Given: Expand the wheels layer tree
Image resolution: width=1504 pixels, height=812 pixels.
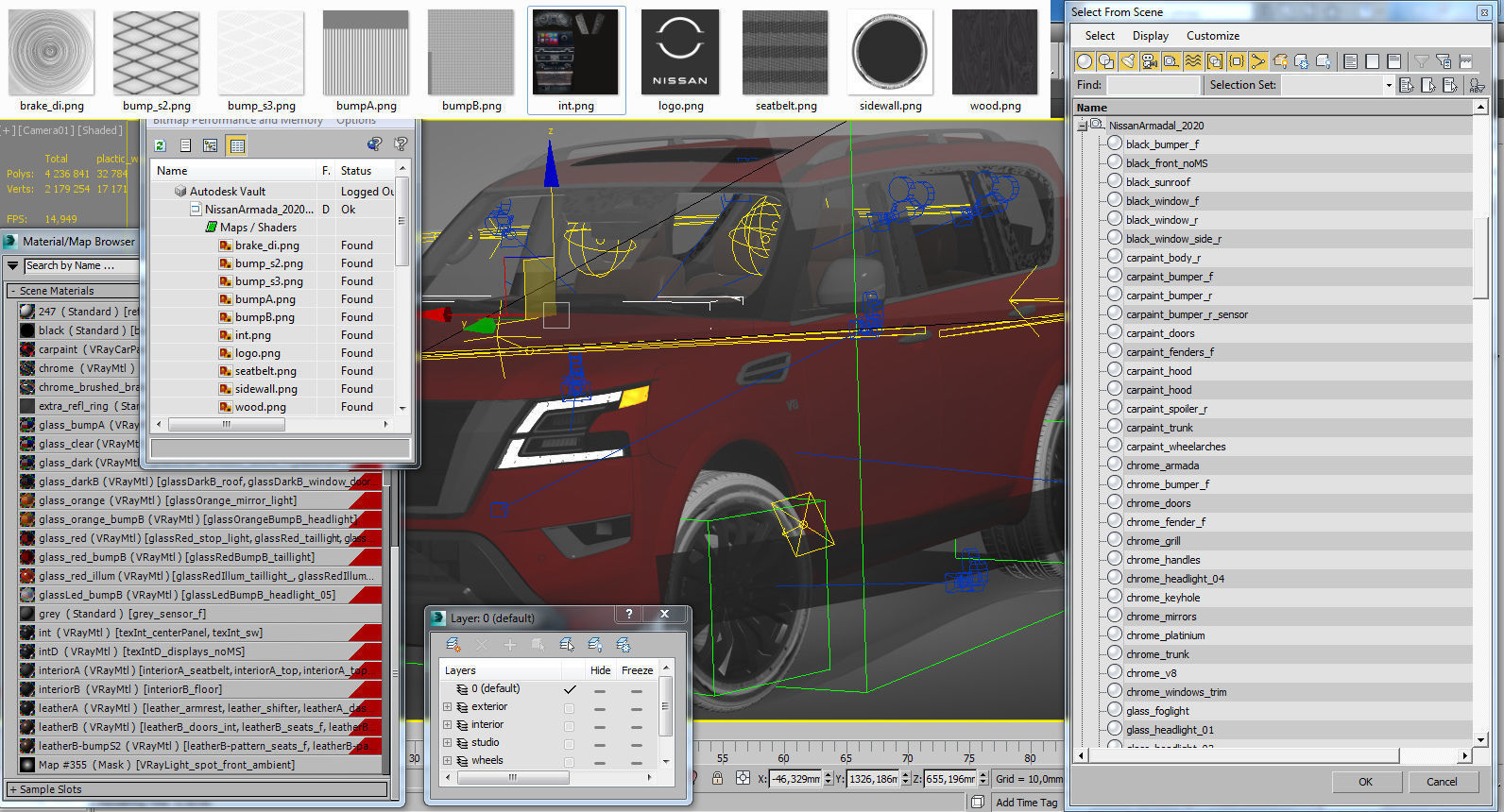Looking at the screenshot, I should [447, 761].
